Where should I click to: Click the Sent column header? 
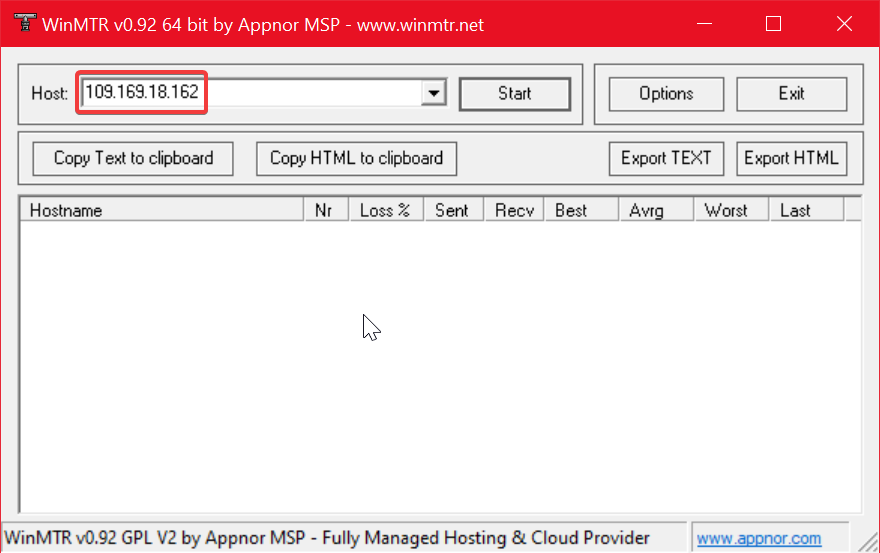[x=452, y=210]
